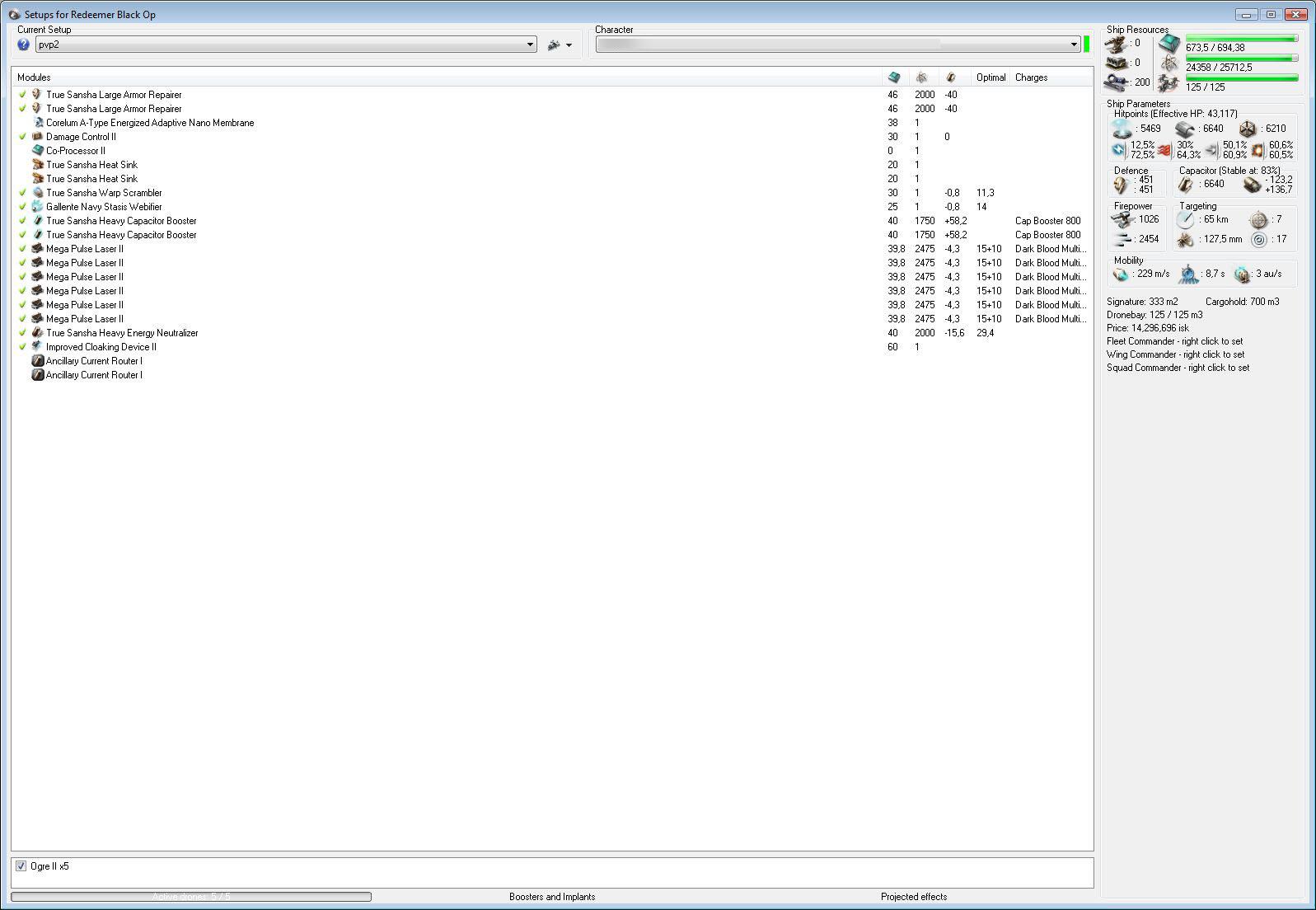The height and width of the screenshot is (910, 1316).
Task: Open the Current Setup dropdown showing pvp2
Action: [286, 45]
